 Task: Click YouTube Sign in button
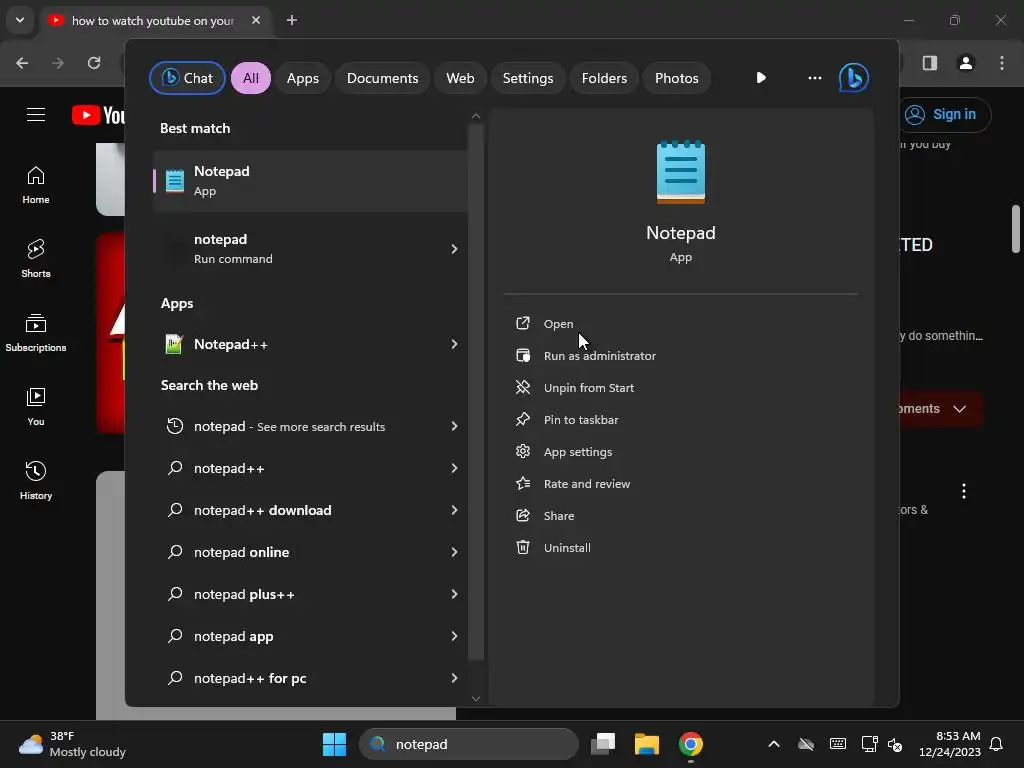[x=944, y=114]
